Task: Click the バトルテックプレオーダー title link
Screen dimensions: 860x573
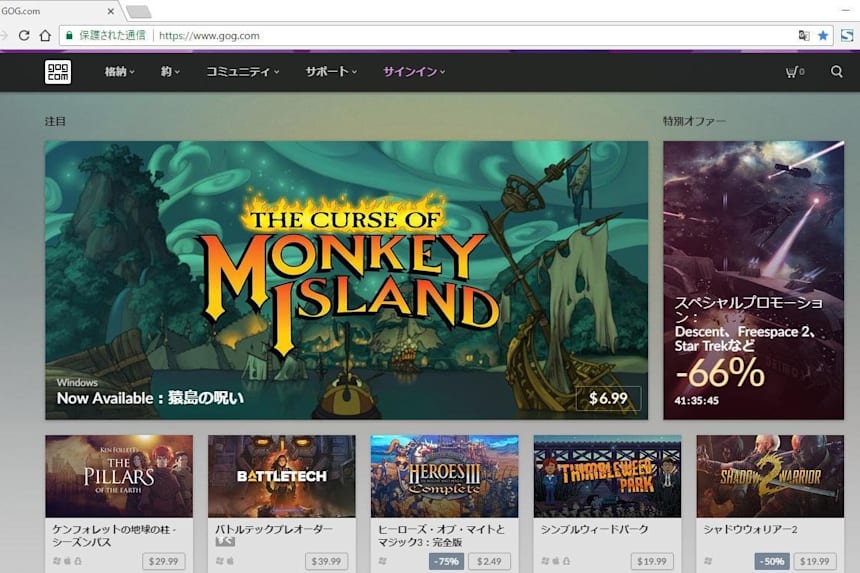Action: [x=274, y=529]
